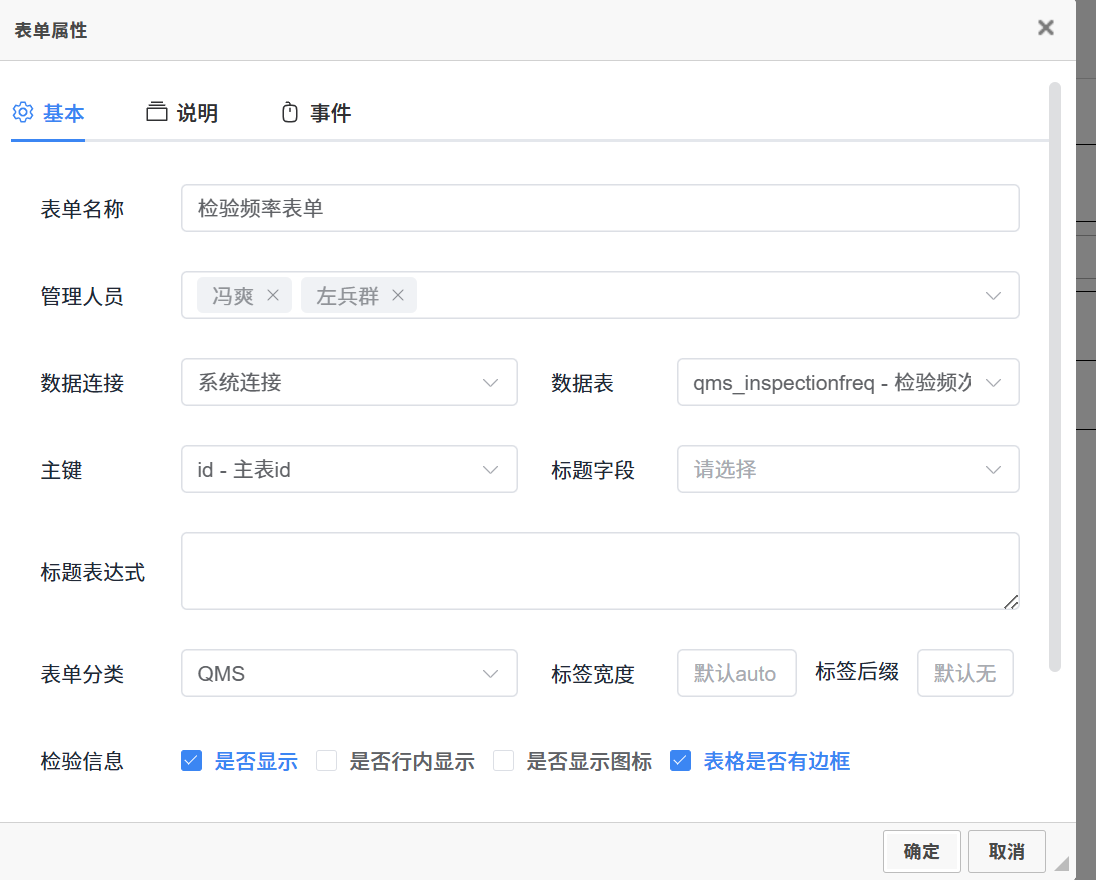Click the 说明 tab icon
The height and width of the screenshot is (880, 1096).
(157, 113)
